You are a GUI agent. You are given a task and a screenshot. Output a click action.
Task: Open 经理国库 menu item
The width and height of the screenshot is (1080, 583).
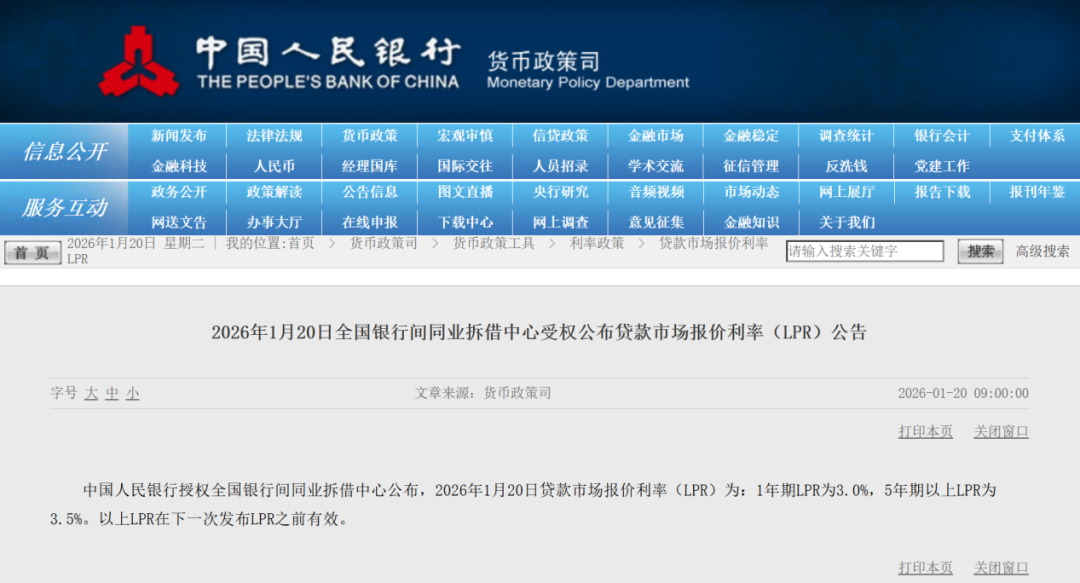[x=370, y=166]
